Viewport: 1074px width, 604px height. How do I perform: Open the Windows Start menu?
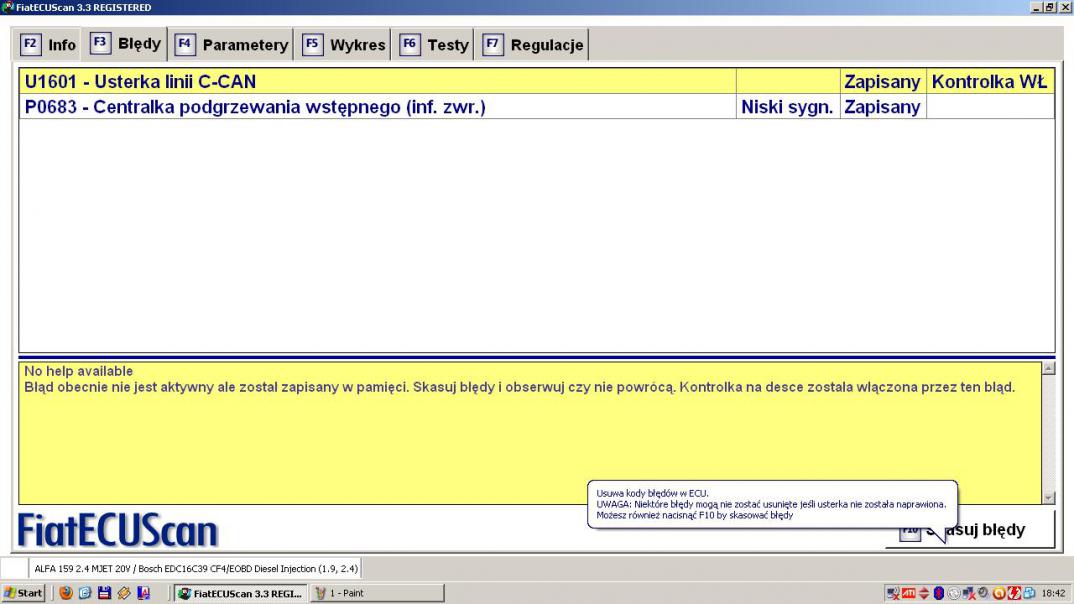coord(23,593)
